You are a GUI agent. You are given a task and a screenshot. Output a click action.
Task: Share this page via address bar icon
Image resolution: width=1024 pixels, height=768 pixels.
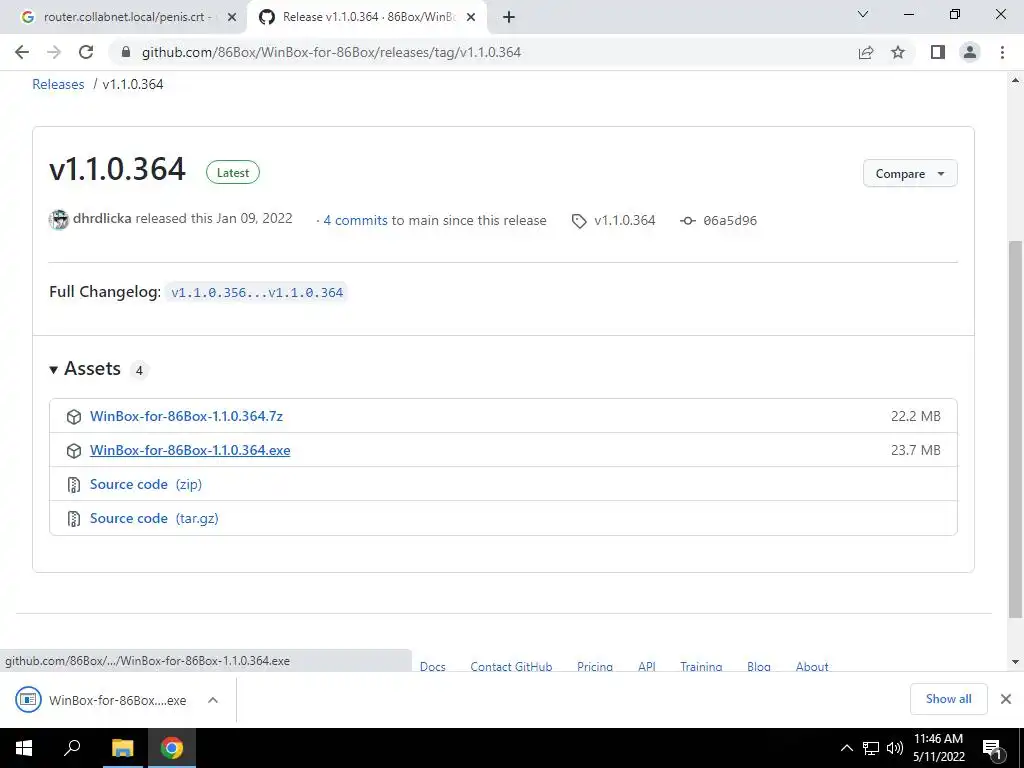pyautogui.click(x=866, y=52)
